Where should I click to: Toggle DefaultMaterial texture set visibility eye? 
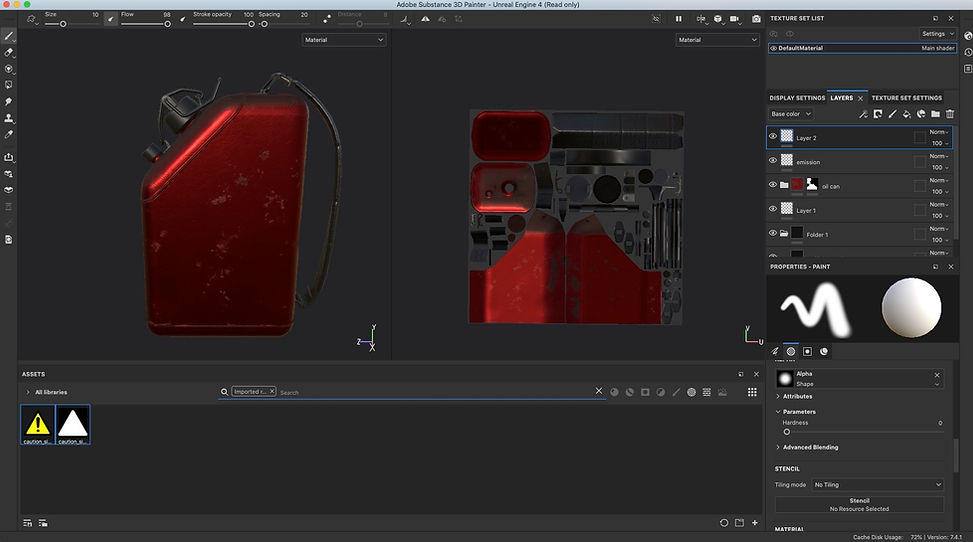(x=773, y=48)
